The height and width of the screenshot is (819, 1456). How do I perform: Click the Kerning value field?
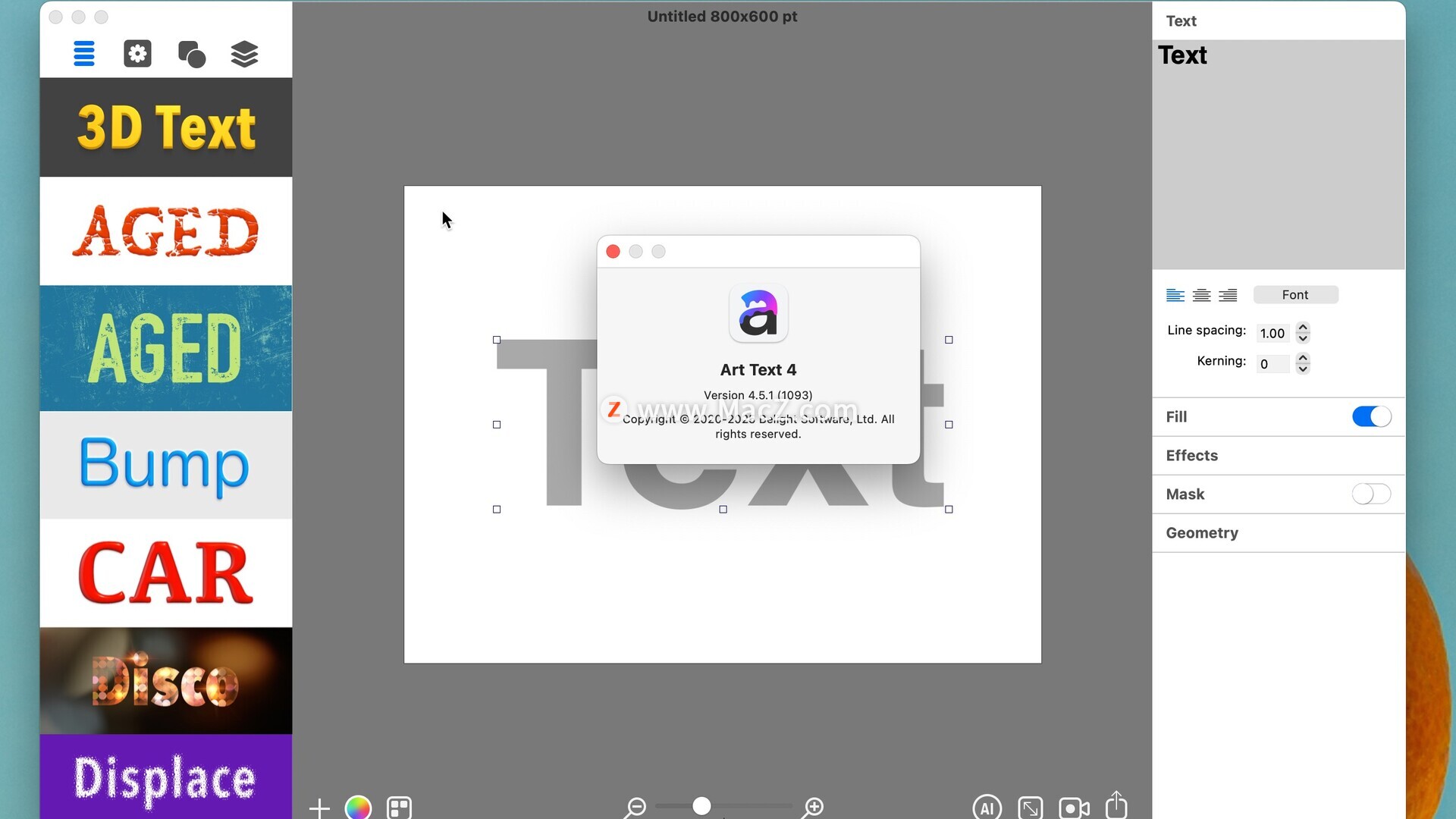point(1272,364)
